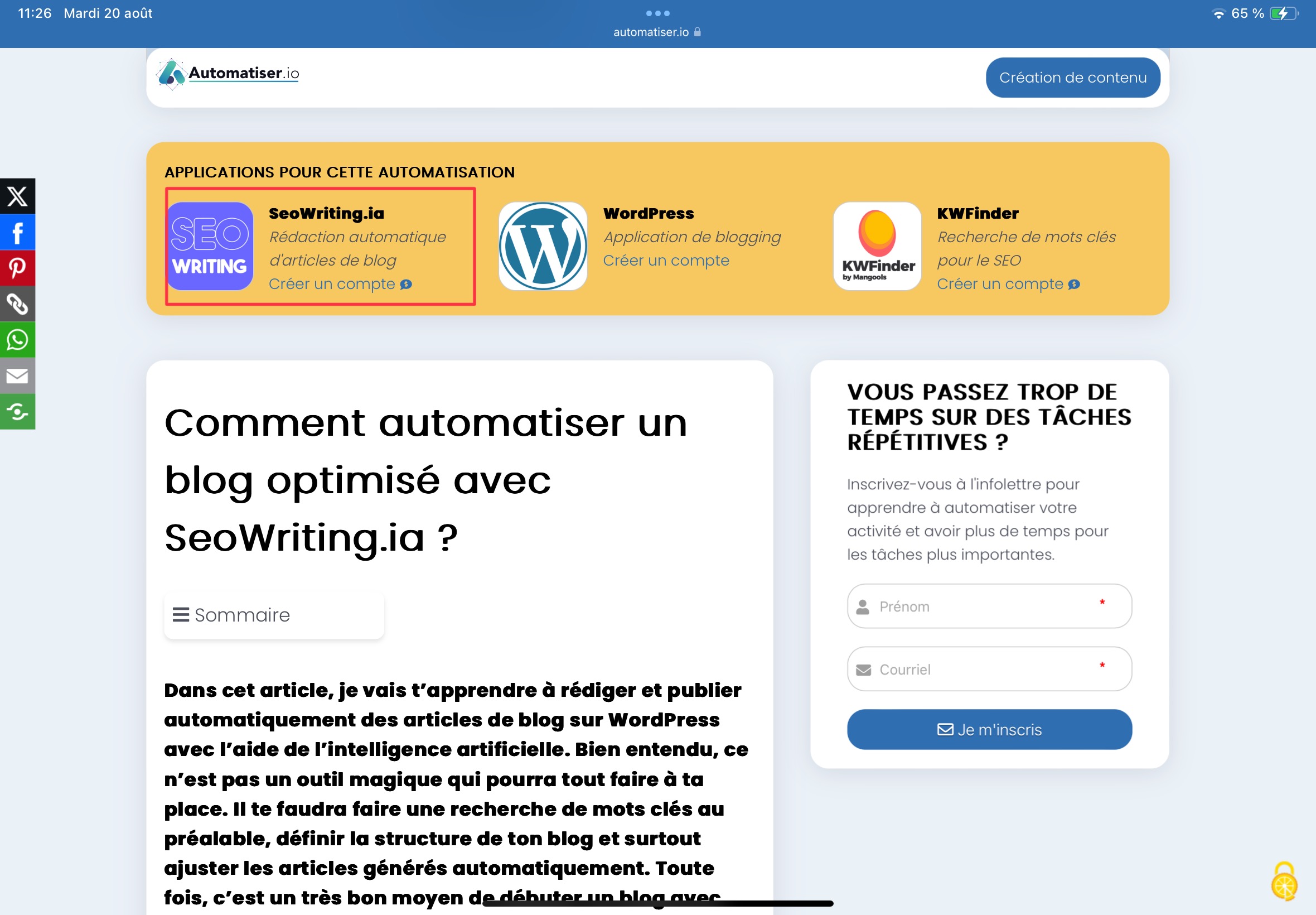Copy the page link from share sidebar
The height and width of the screenshot is (915, 1316).
(x=17, y=304)
